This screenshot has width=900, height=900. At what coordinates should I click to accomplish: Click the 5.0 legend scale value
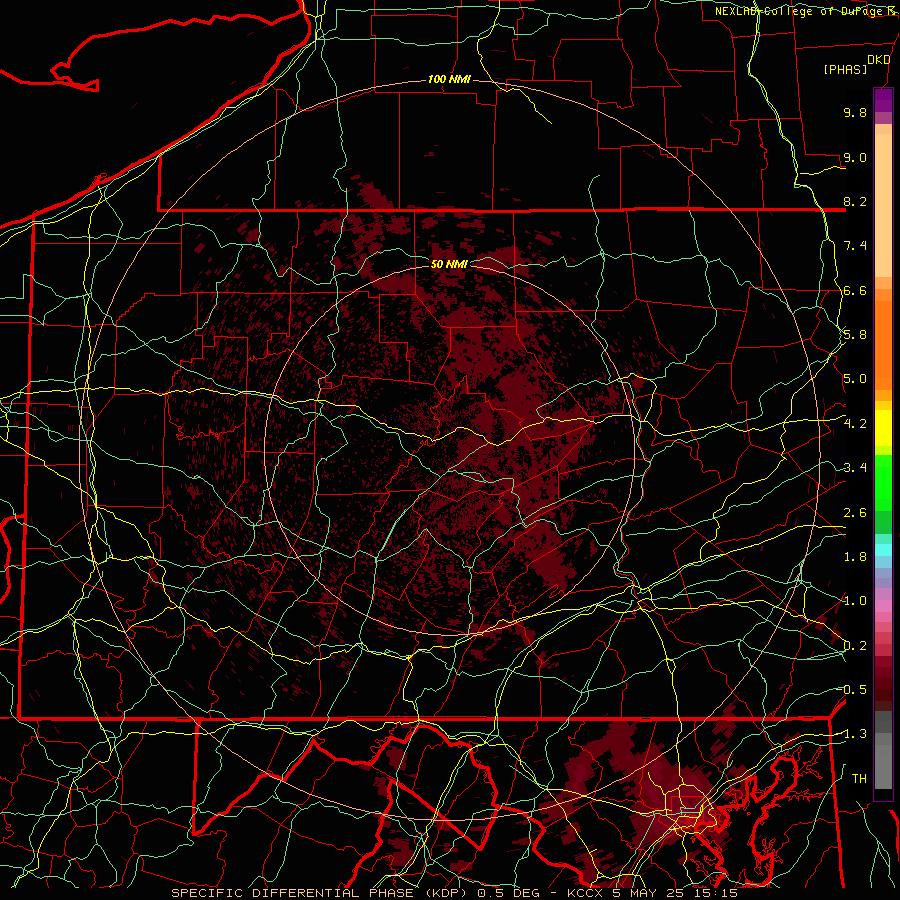click(855, 379)
